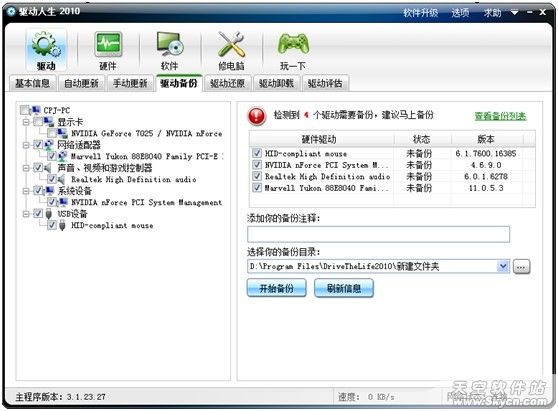Open the 玩一下 gamepad icon
Screen dimensions: 558x411
(293, 44)
